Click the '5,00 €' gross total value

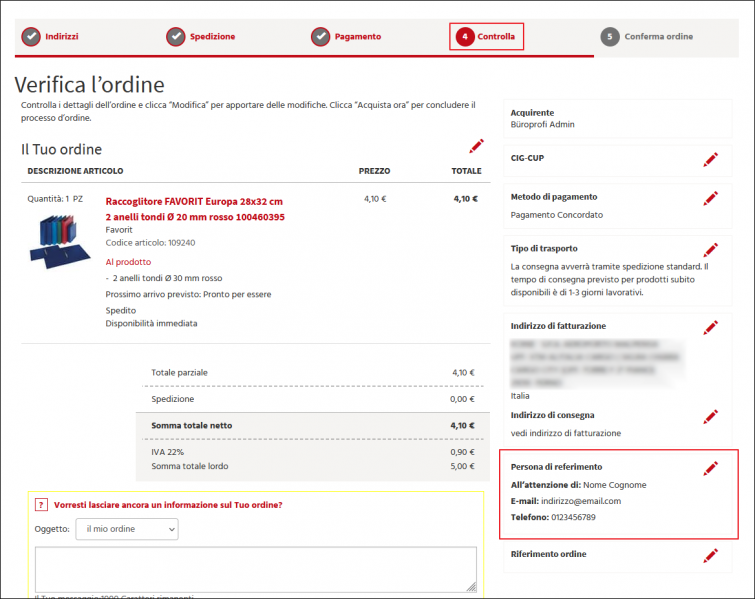(x=462, y=466)
